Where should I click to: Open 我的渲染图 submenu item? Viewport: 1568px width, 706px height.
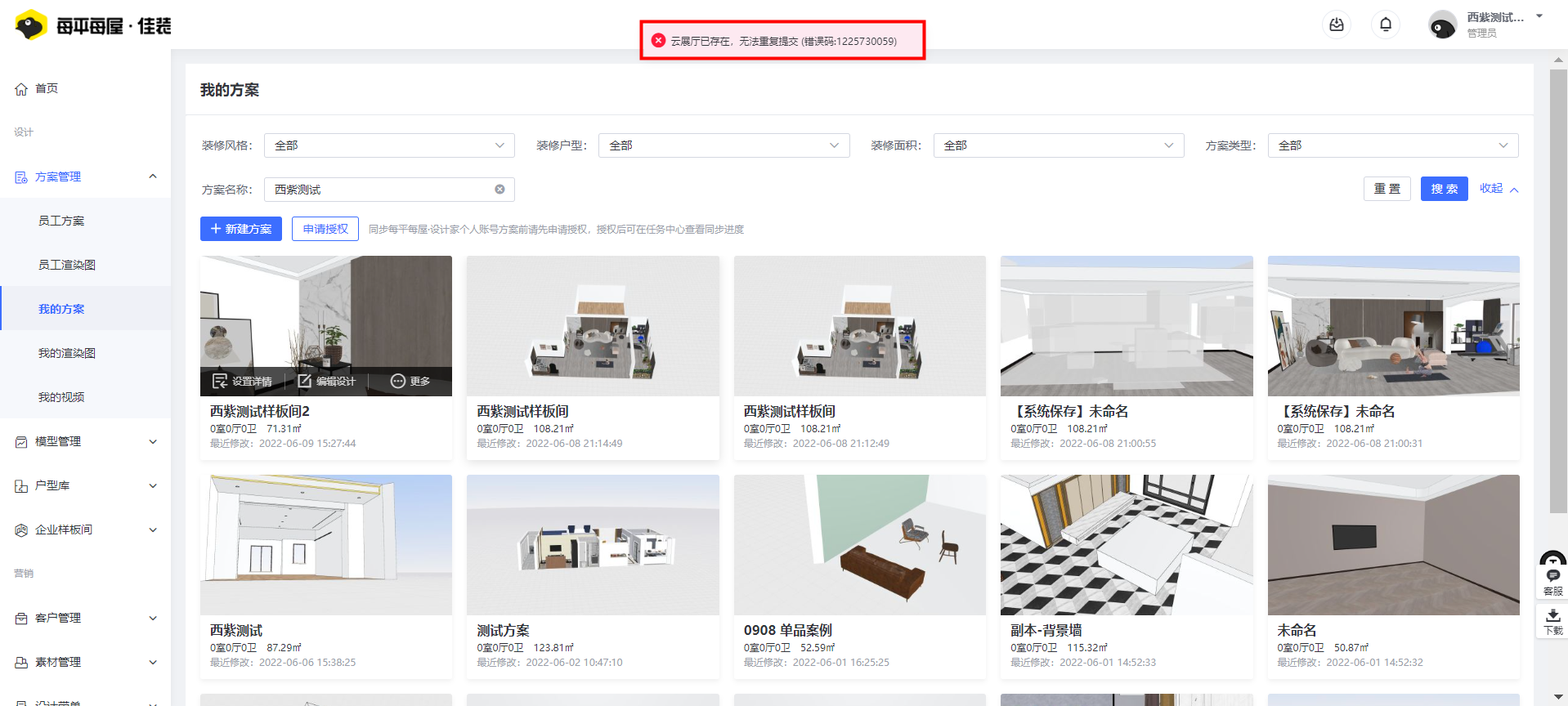coord(67,353)
